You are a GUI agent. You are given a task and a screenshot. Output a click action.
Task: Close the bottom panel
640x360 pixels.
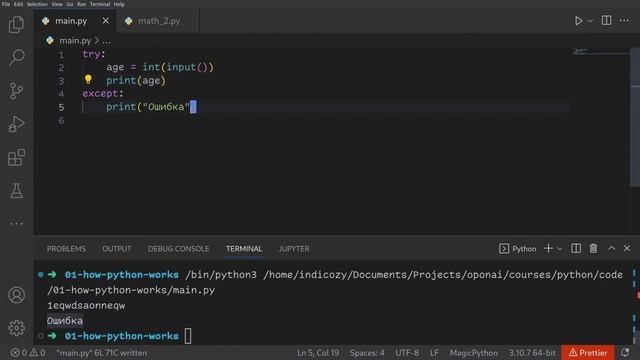pyautogui.click(x=627, y=248)
